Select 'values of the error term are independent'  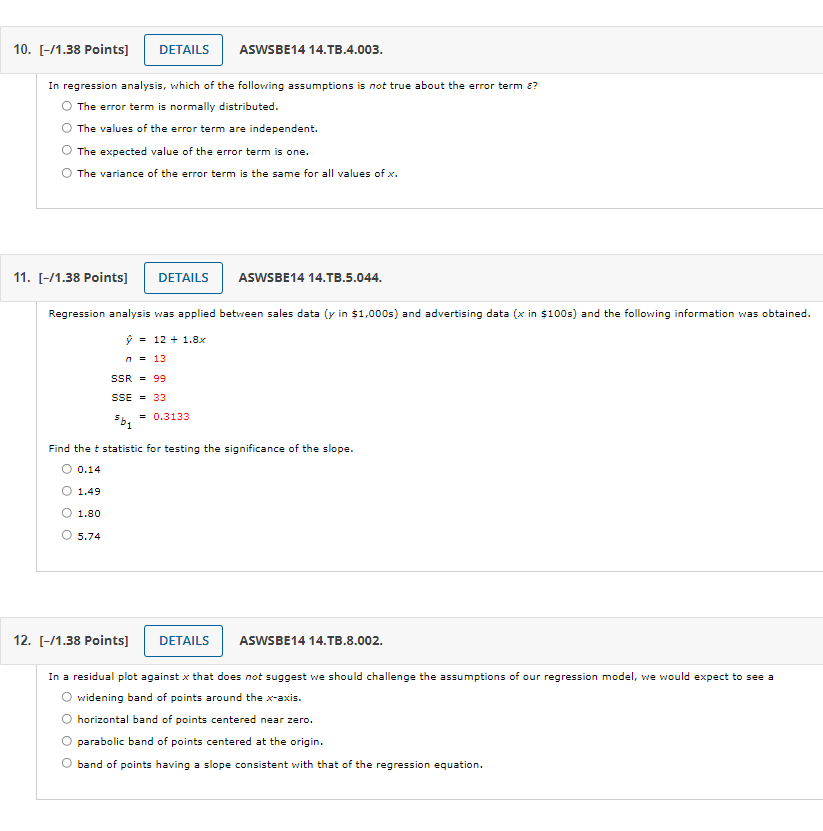(66, 128)
